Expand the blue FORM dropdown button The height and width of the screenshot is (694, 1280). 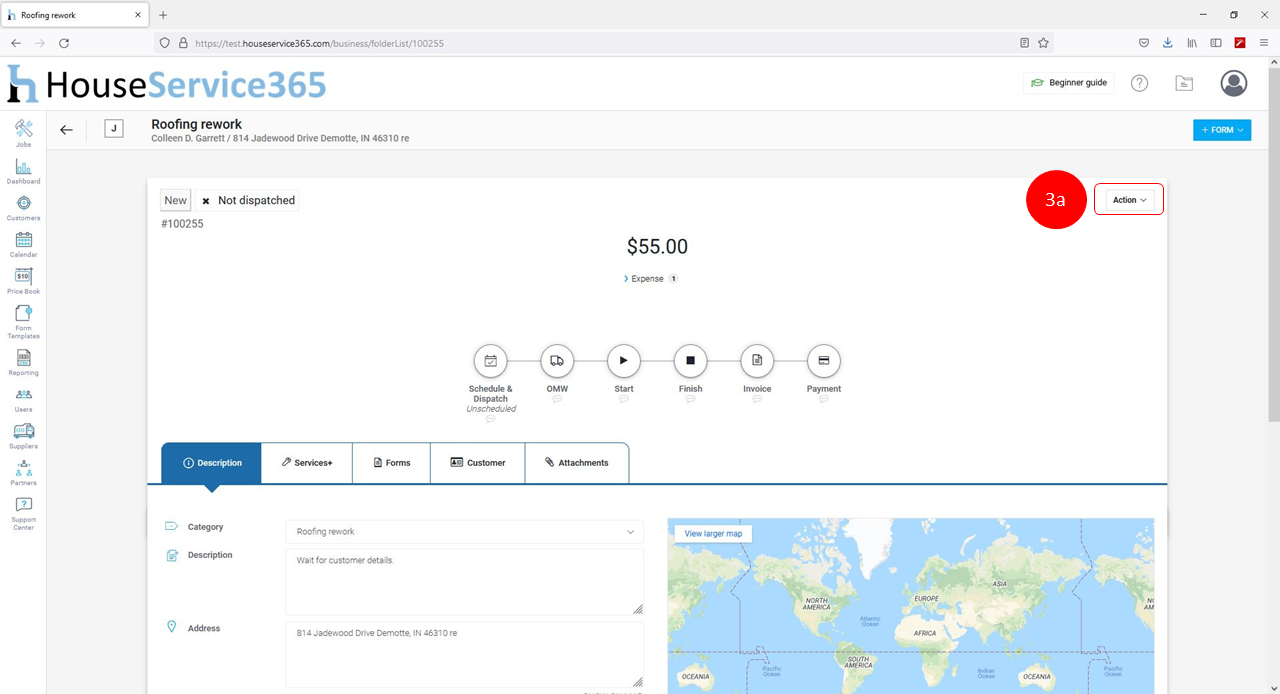[x=1221, y=130]
